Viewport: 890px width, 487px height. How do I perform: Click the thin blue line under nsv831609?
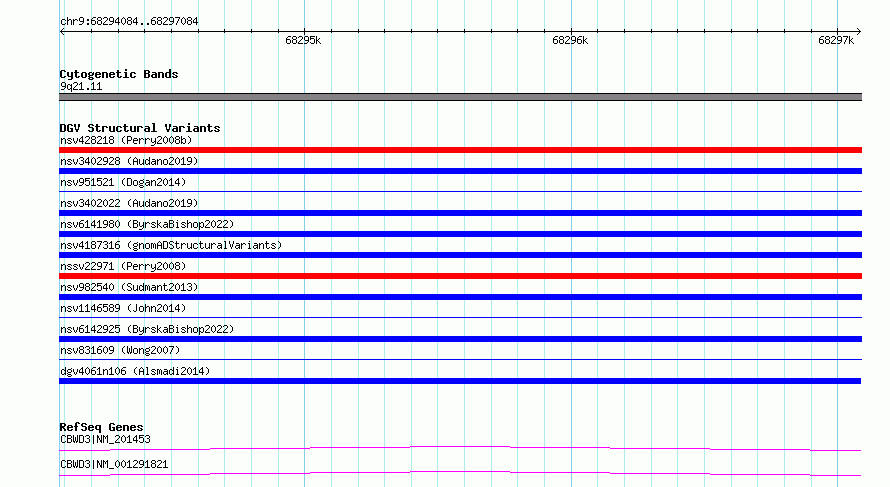pos(460,360)
